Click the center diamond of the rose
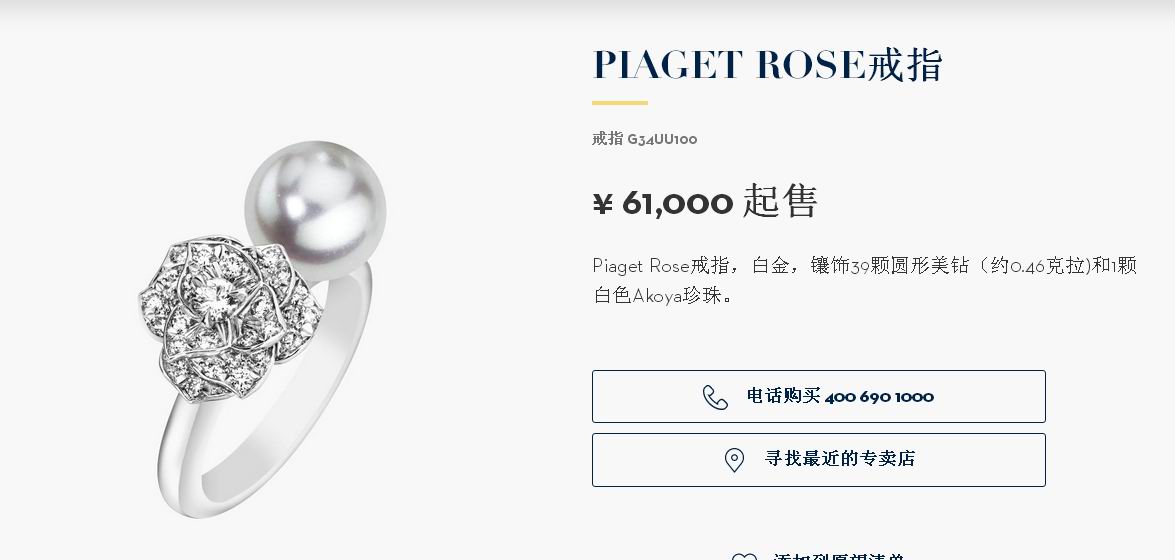The height and width of the screenshot is (560, 1175). pos(218,290)
